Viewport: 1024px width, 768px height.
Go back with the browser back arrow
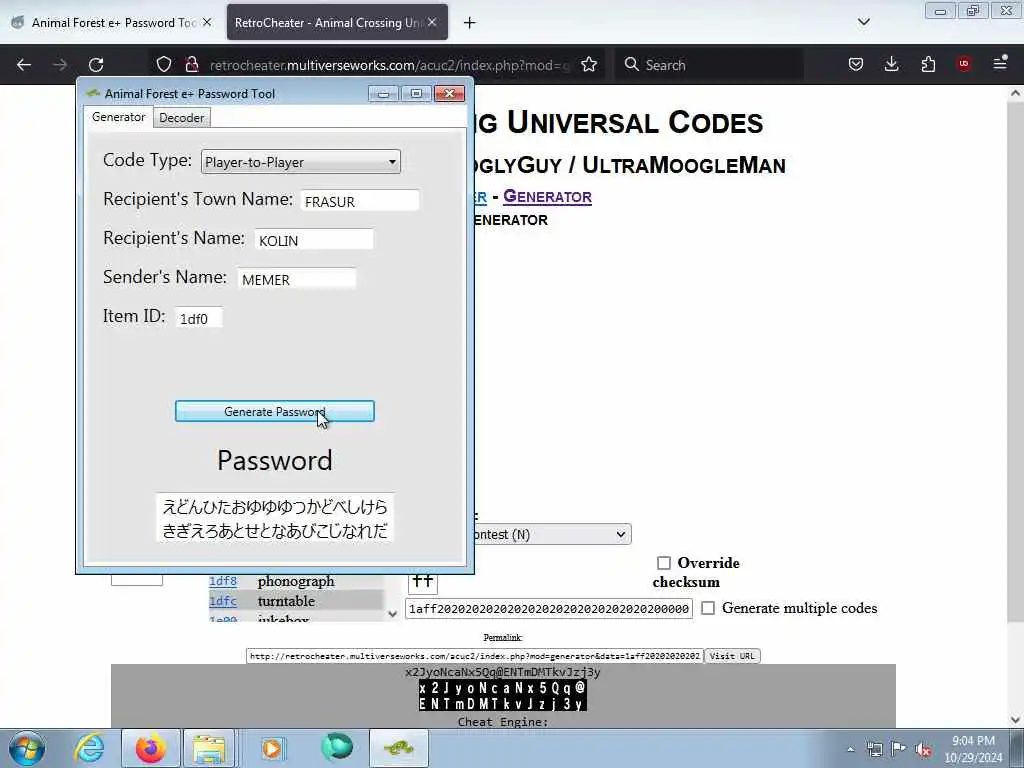click(x=24, y=65)
